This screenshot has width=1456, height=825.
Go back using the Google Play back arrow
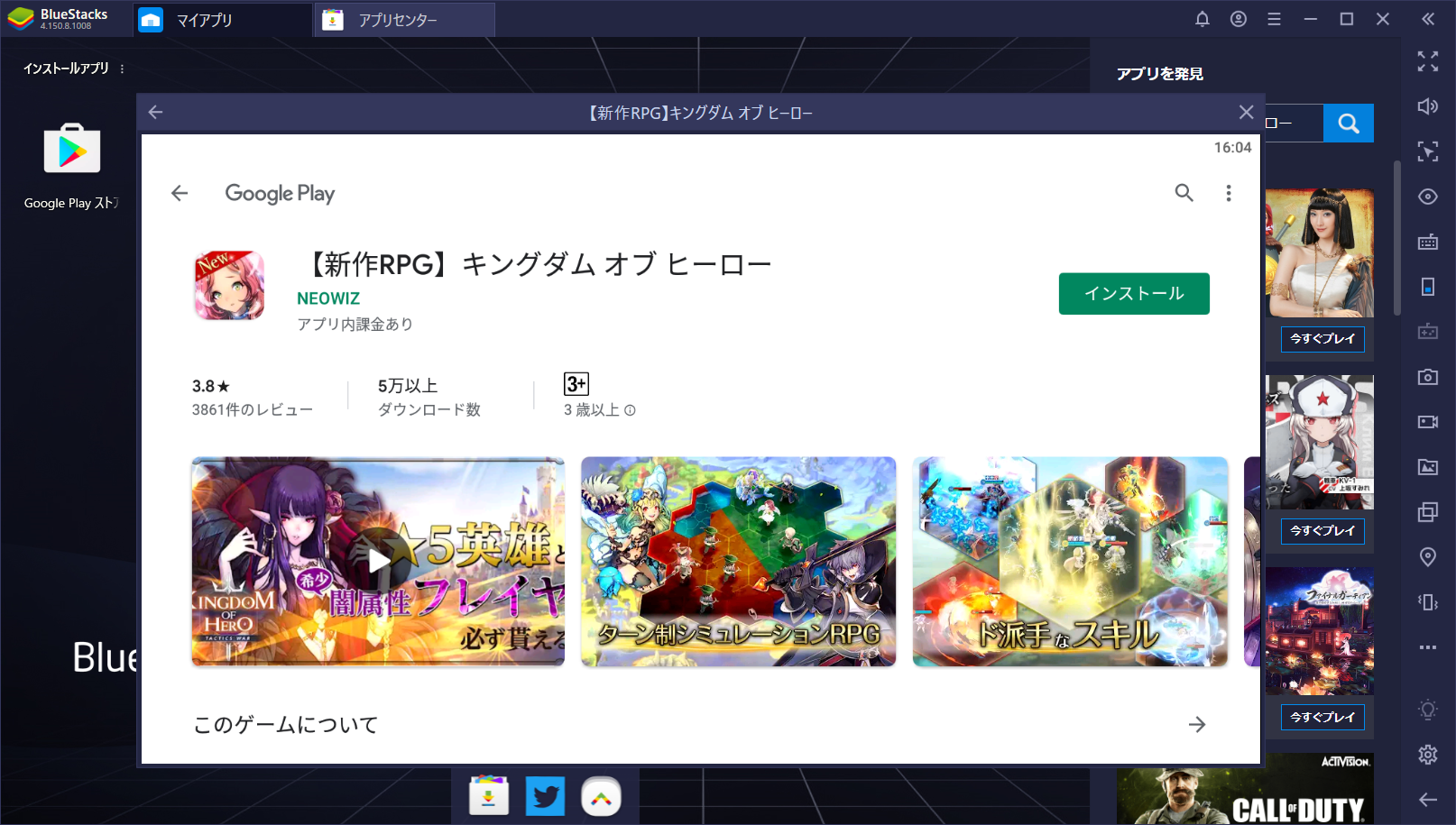point(180,193)
